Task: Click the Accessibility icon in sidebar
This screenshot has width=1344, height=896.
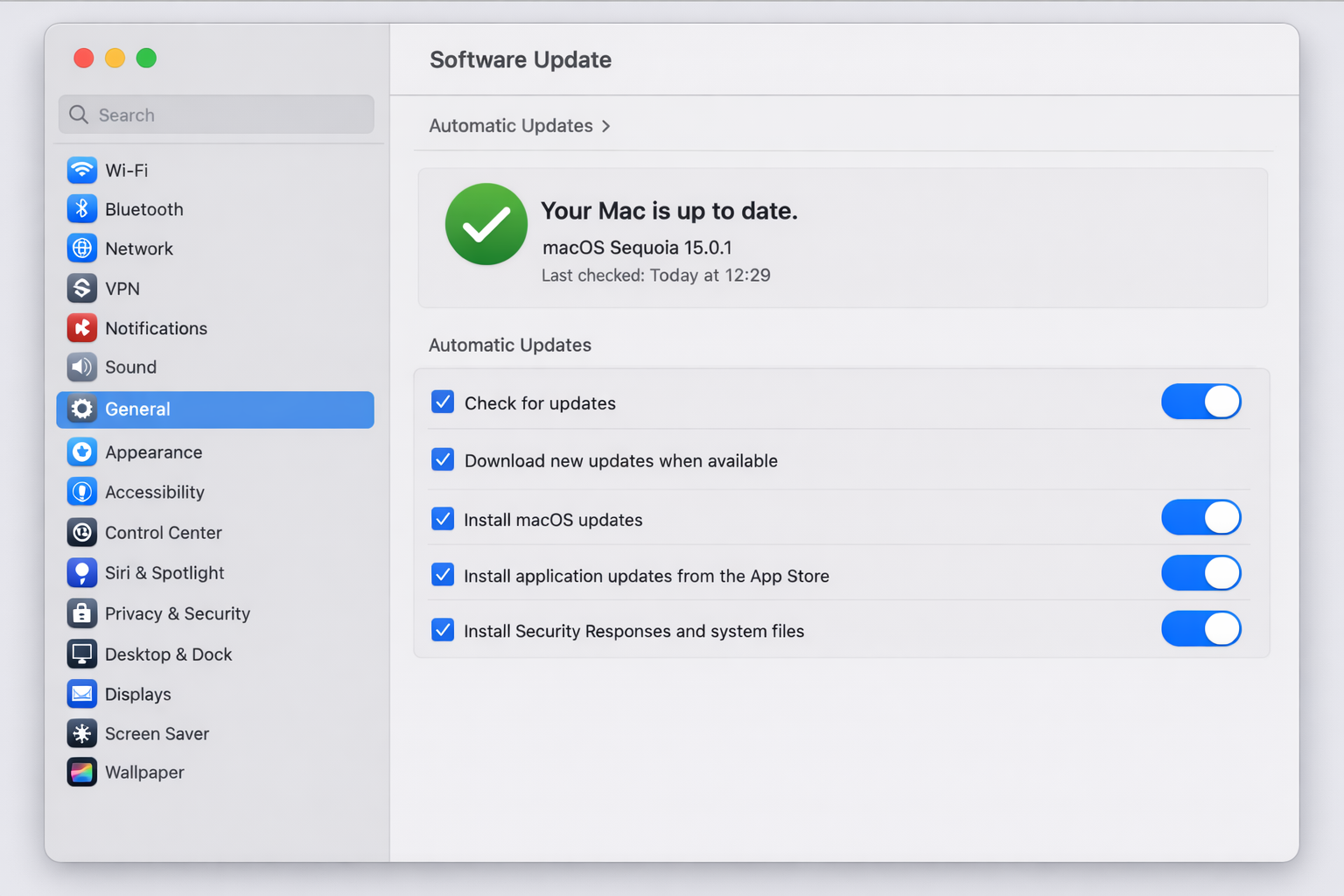Action: tap(82, 492)
